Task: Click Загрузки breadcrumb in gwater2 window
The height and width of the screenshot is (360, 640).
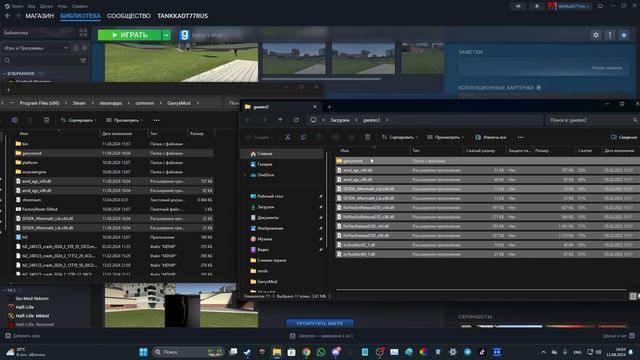Action: coord(340,120)
